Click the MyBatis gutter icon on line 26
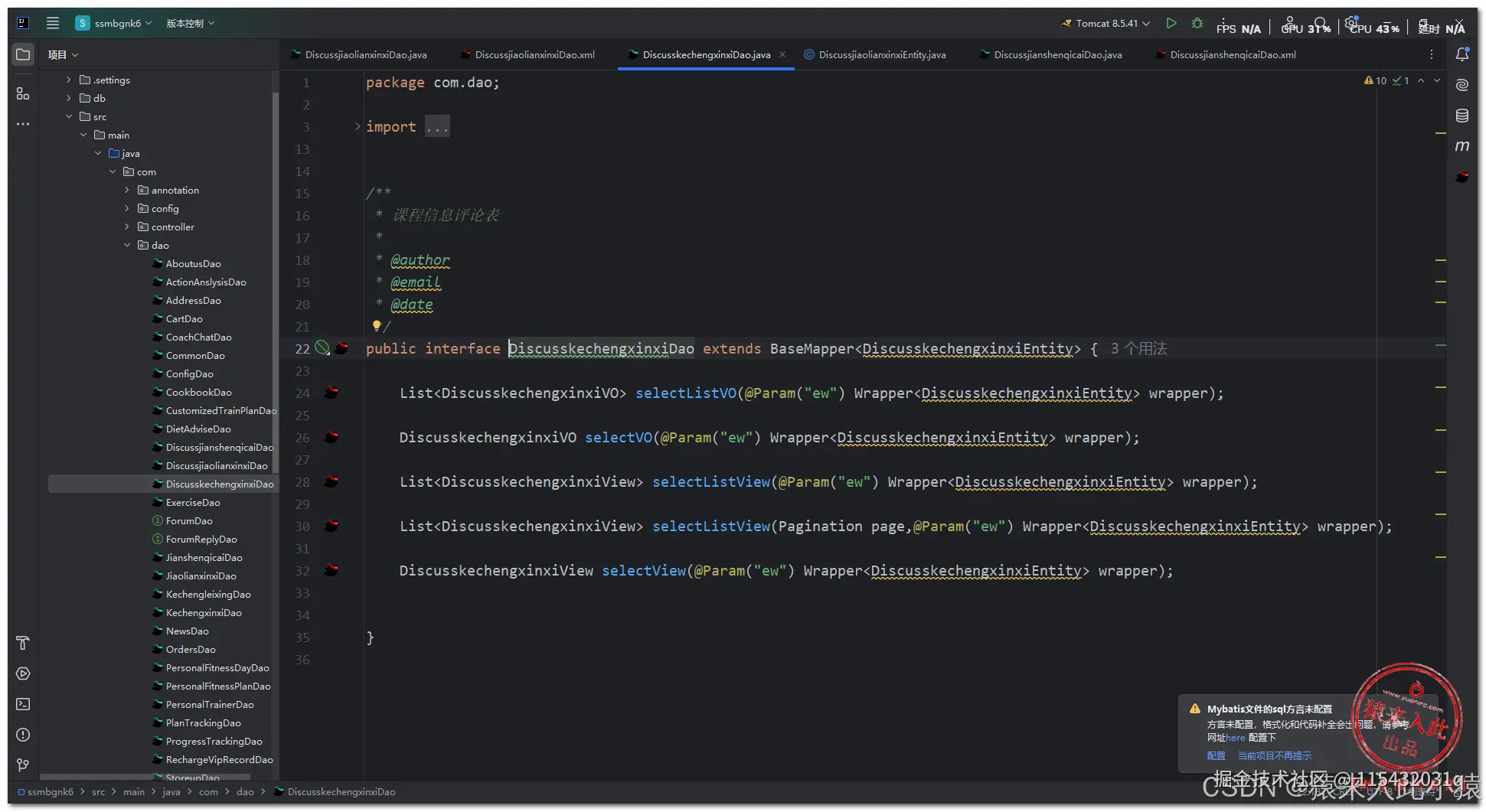This screenshot has width=1486, height=812. [x=331, y=437]
